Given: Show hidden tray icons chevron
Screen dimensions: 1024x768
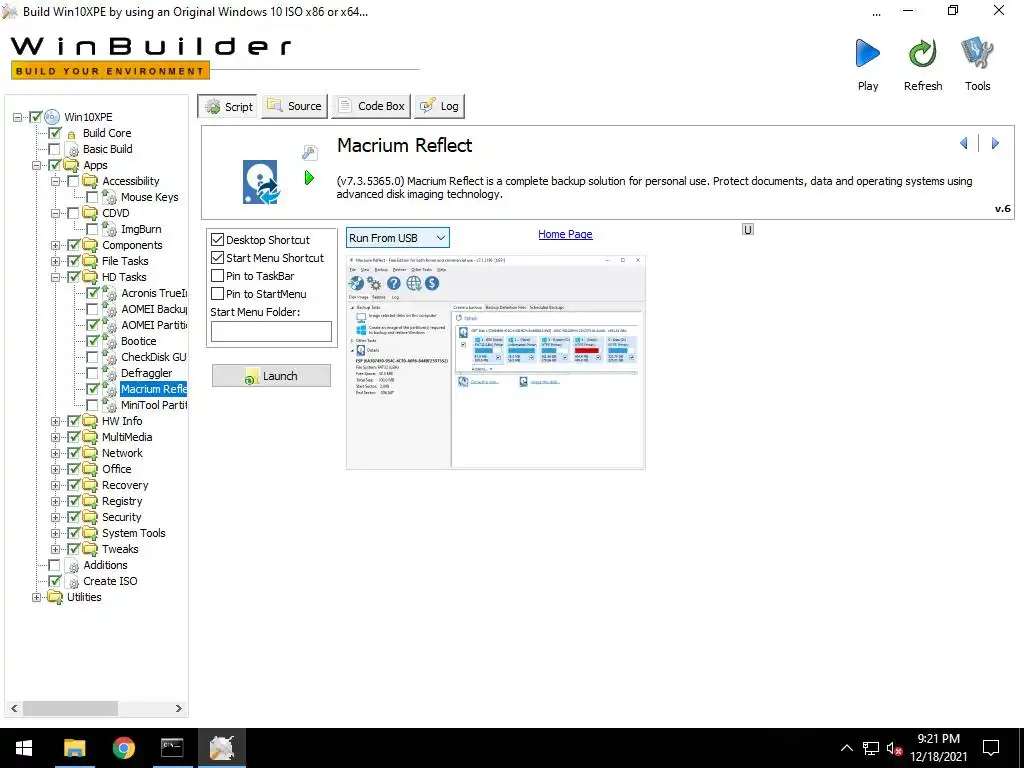Looking at the screenshot, I should (846, 748).
